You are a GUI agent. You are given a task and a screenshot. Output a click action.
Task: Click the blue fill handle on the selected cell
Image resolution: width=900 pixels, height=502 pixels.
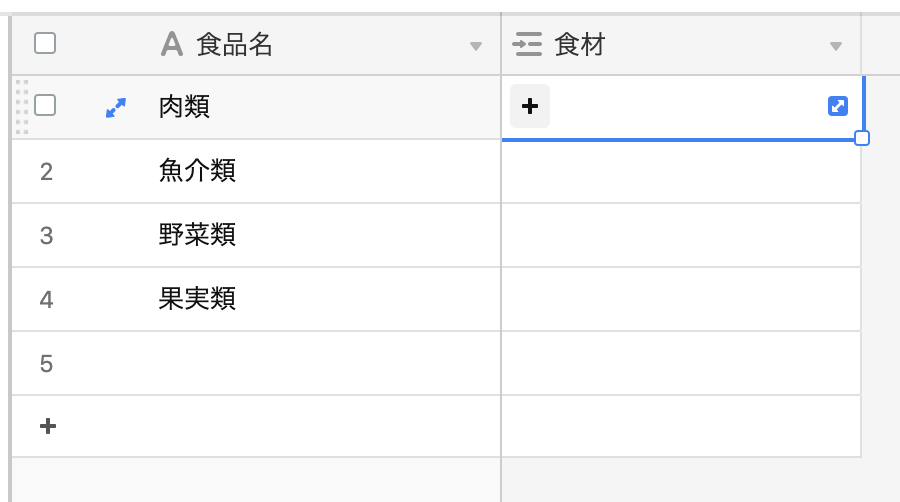[862, 138]
